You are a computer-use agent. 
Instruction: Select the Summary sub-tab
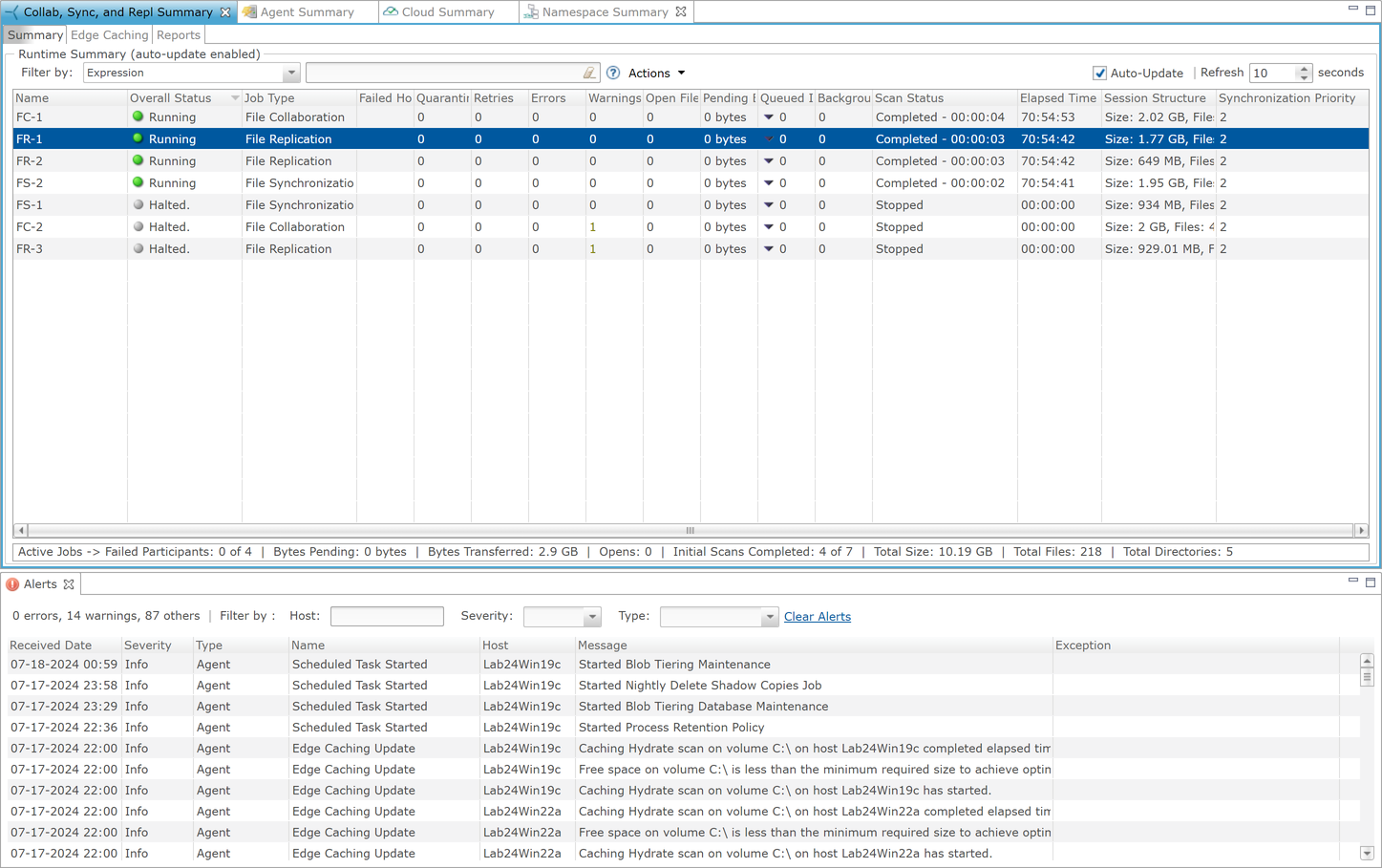(34, 35)
